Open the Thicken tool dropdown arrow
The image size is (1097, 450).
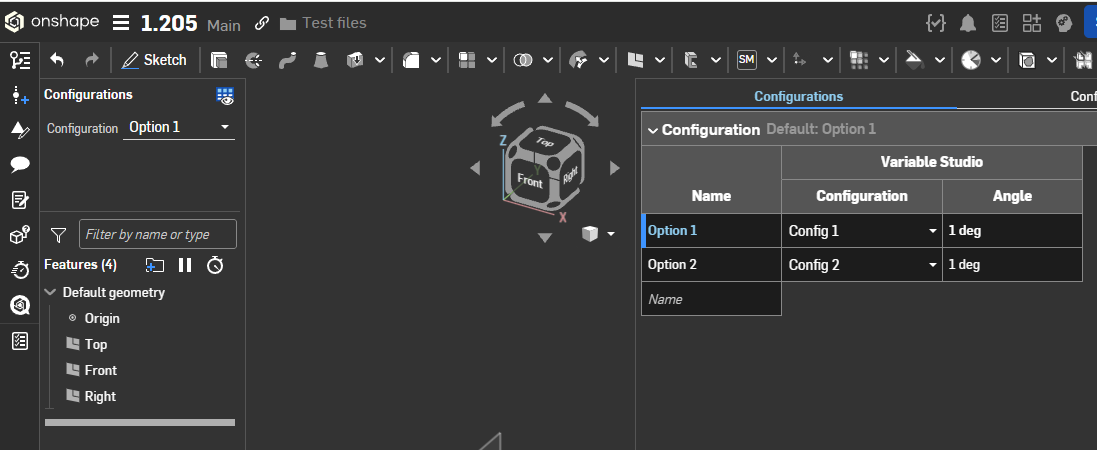point(380,61)
